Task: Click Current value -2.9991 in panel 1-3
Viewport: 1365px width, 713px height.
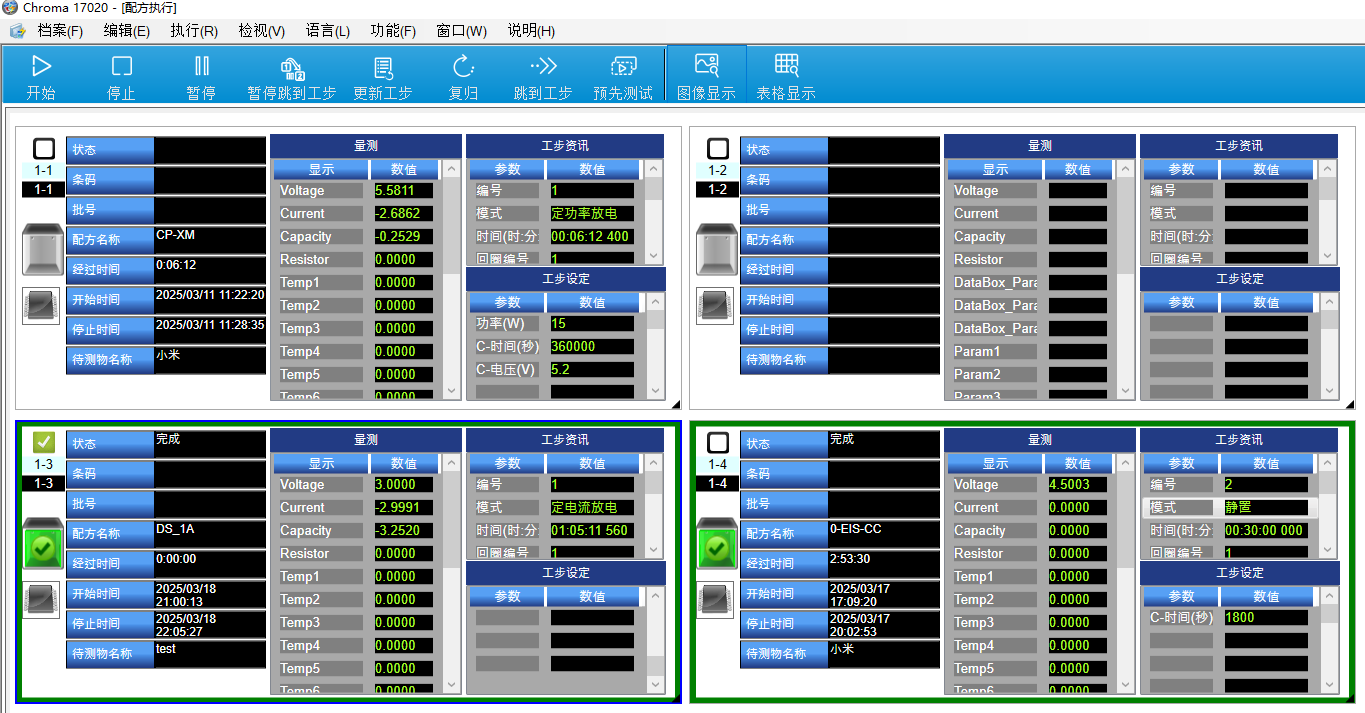Action: click(404, 507)
